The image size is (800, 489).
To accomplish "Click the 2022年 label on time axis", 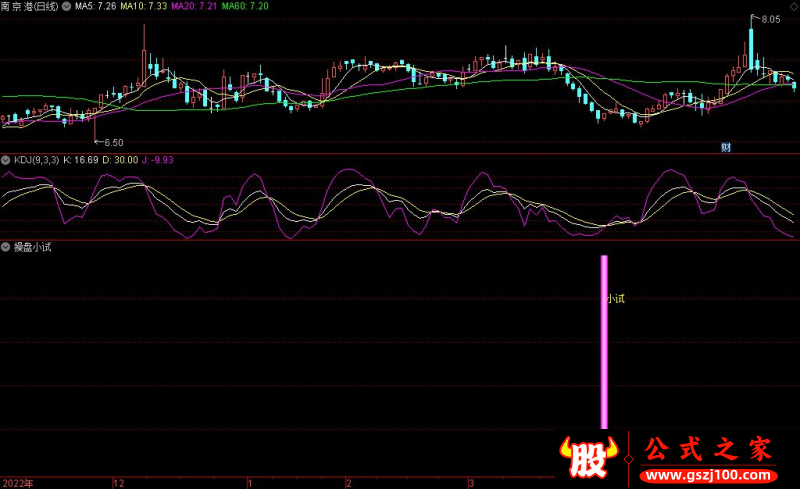I will point(19,482).
